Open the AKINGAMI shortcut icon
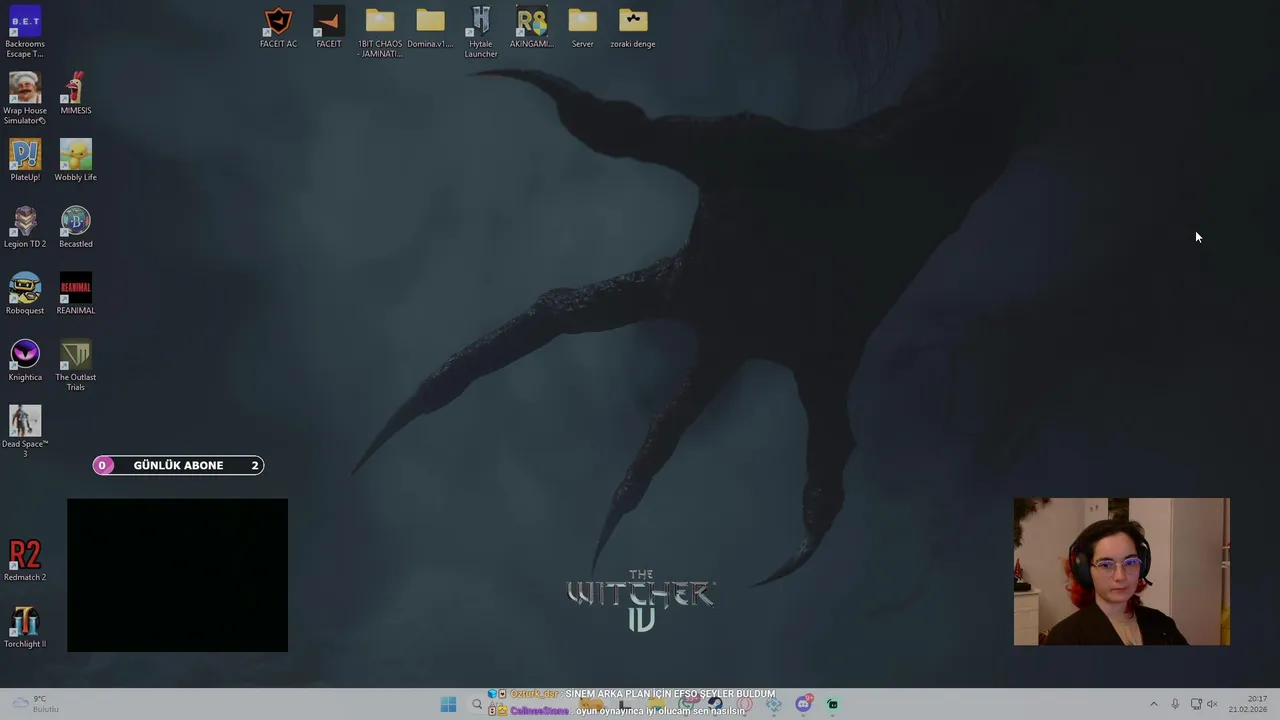This screenshot has height=720, width=1280. tap(531, 27)
